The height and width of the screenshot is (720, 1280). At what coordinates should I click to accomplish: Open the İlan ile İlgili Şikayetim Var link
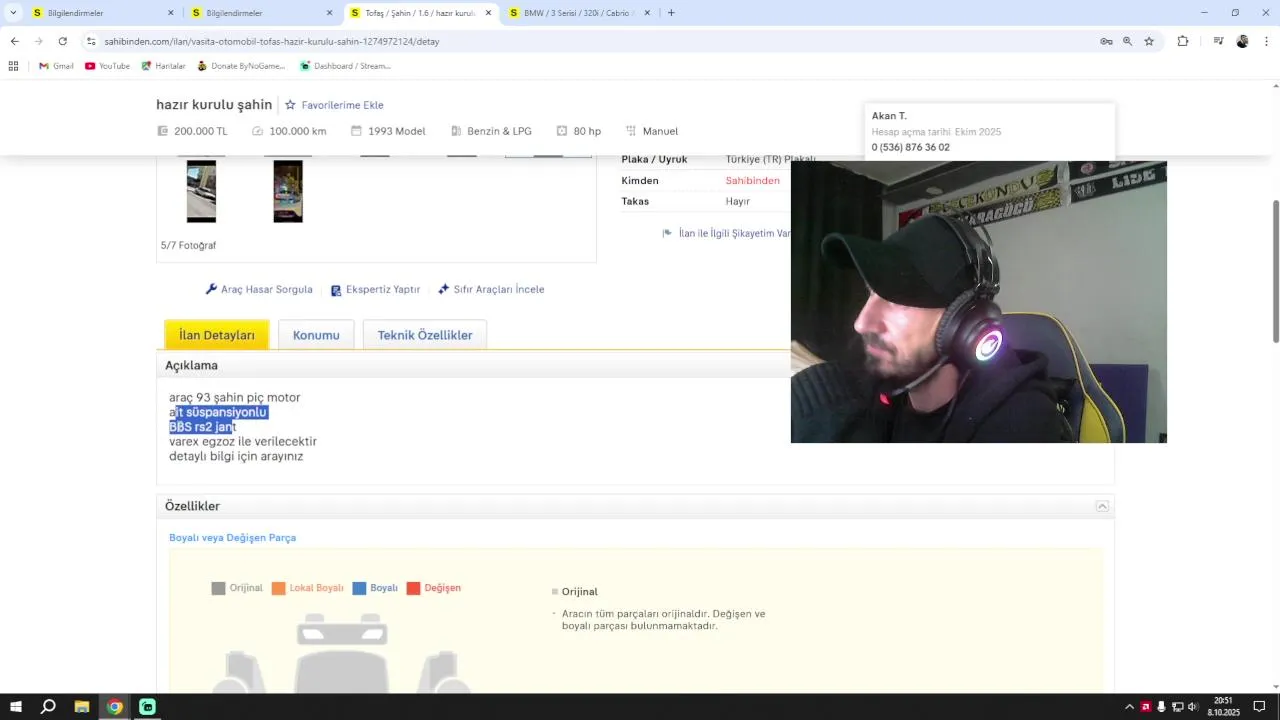726,233
